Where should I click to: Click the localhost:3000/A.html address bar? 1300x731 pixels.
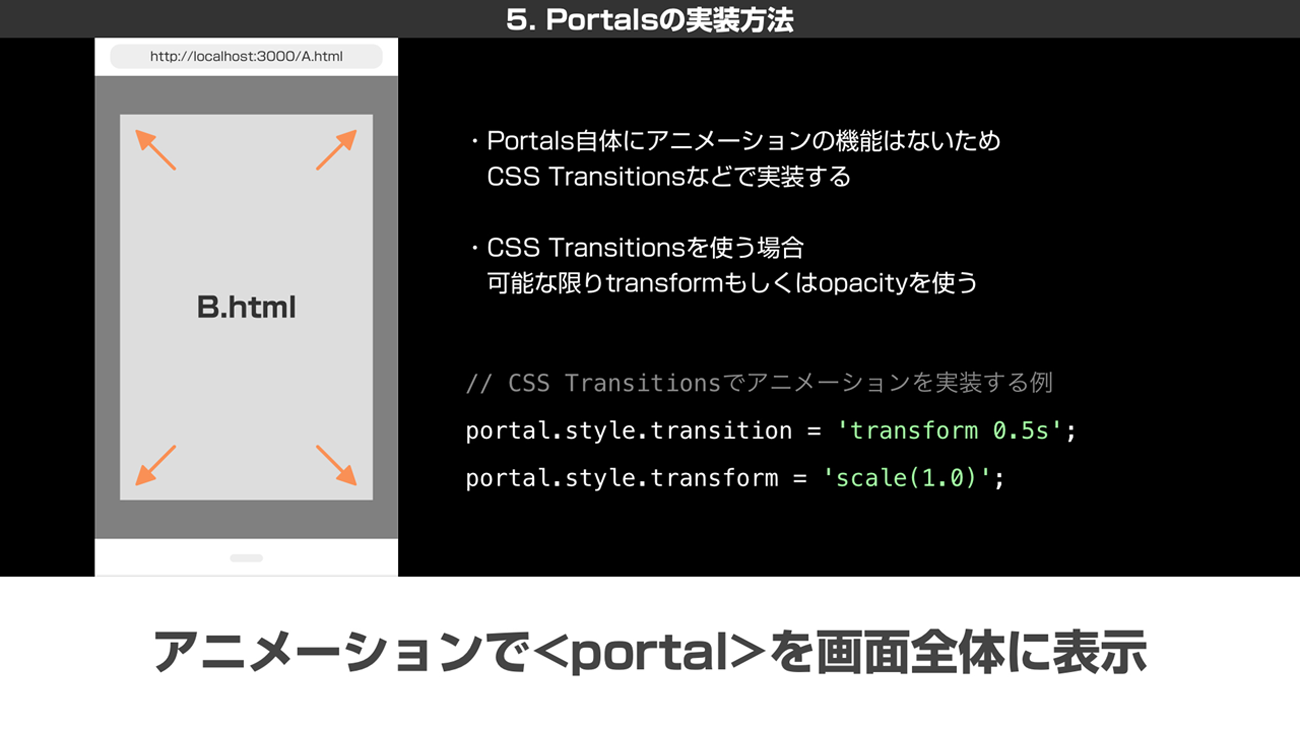(246, 57)
